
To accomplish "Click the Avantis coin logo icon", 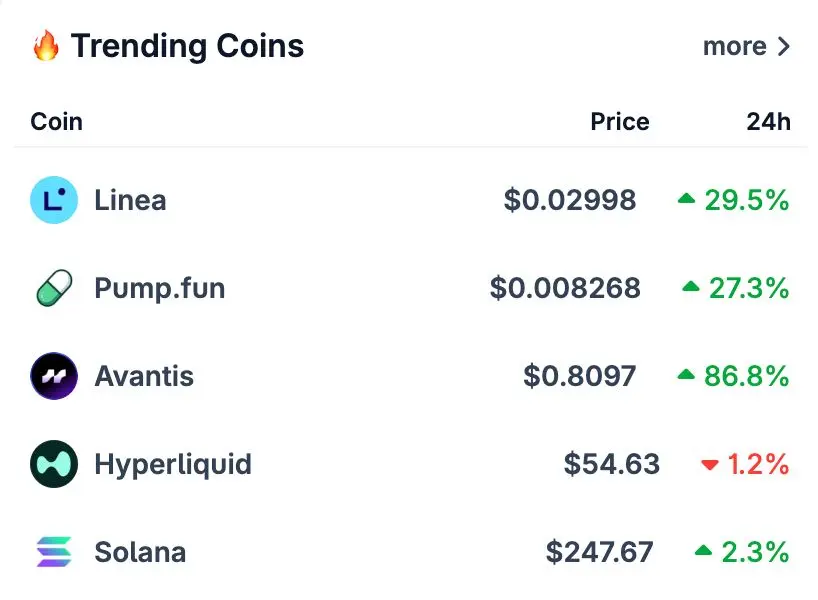I will 54,376.
